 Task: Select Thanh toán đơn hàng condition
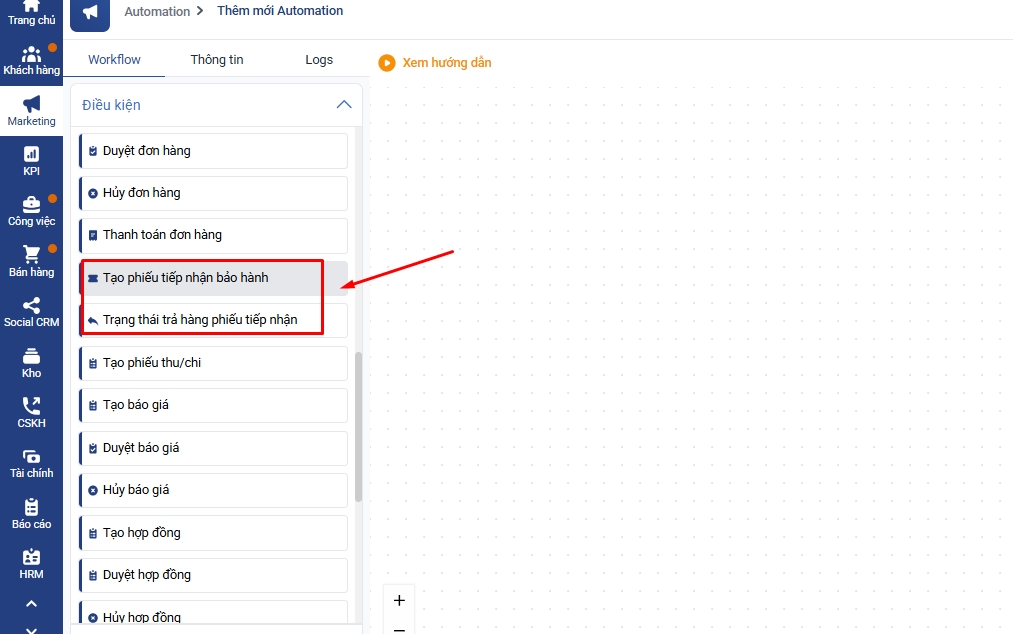pyautogui.click(x=213, y=235)
